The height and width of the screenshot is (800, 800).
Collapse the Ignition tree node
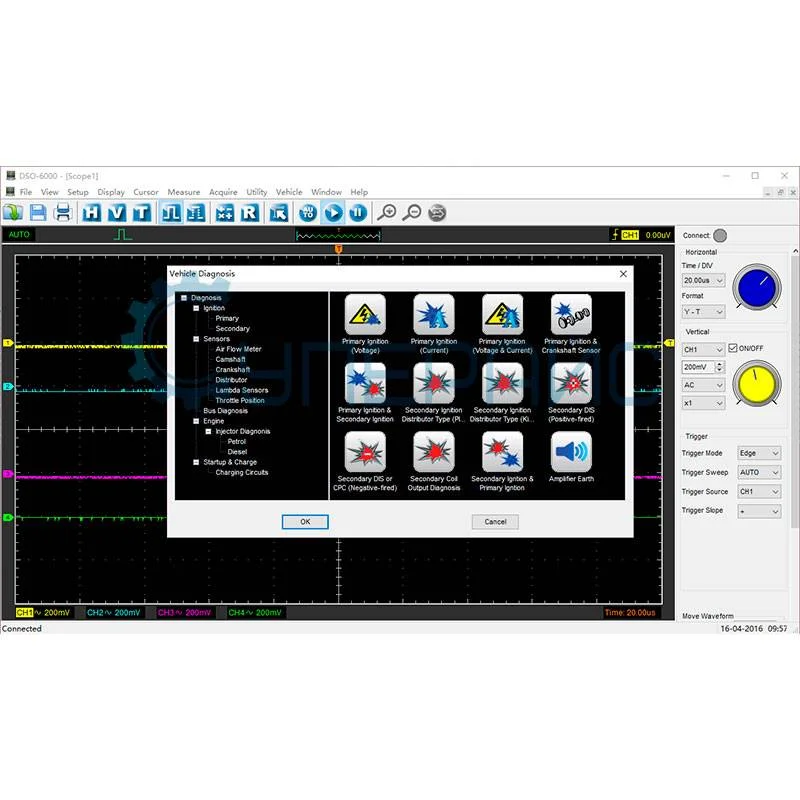click(197, 308)
